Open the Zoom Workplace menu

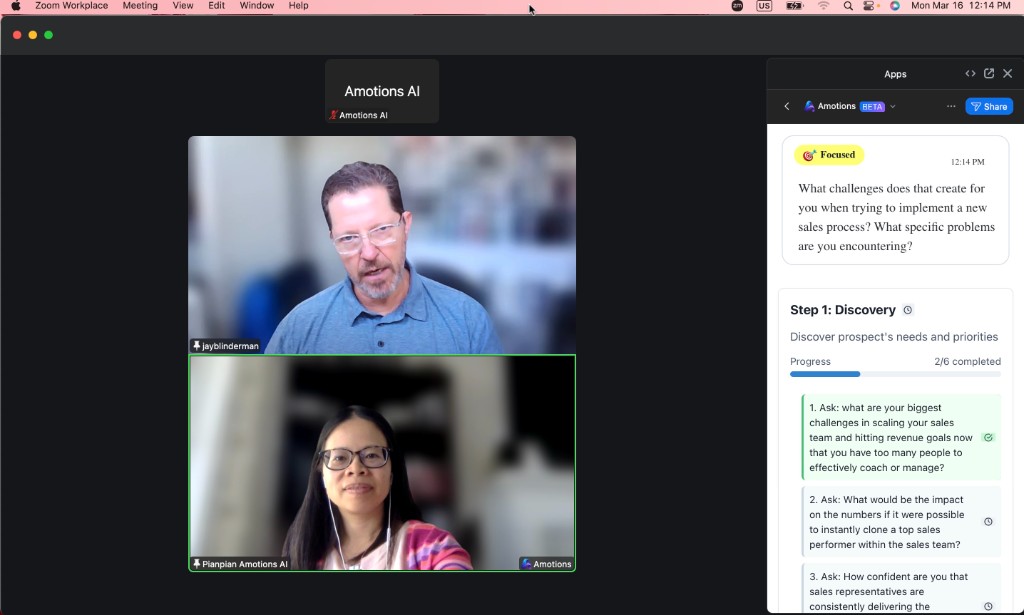coord(71,5)
